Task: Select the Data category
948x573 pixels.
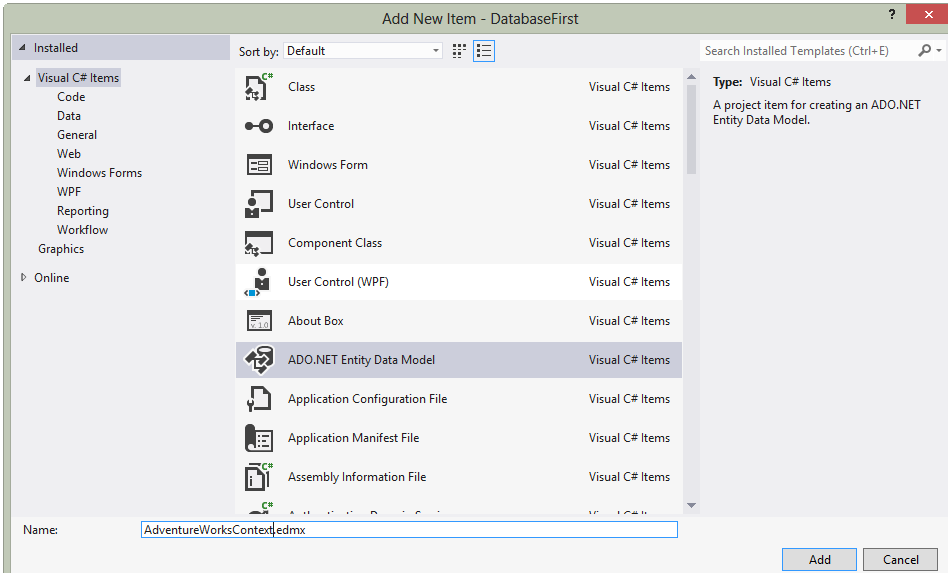Action: click(x=69, y=115)
